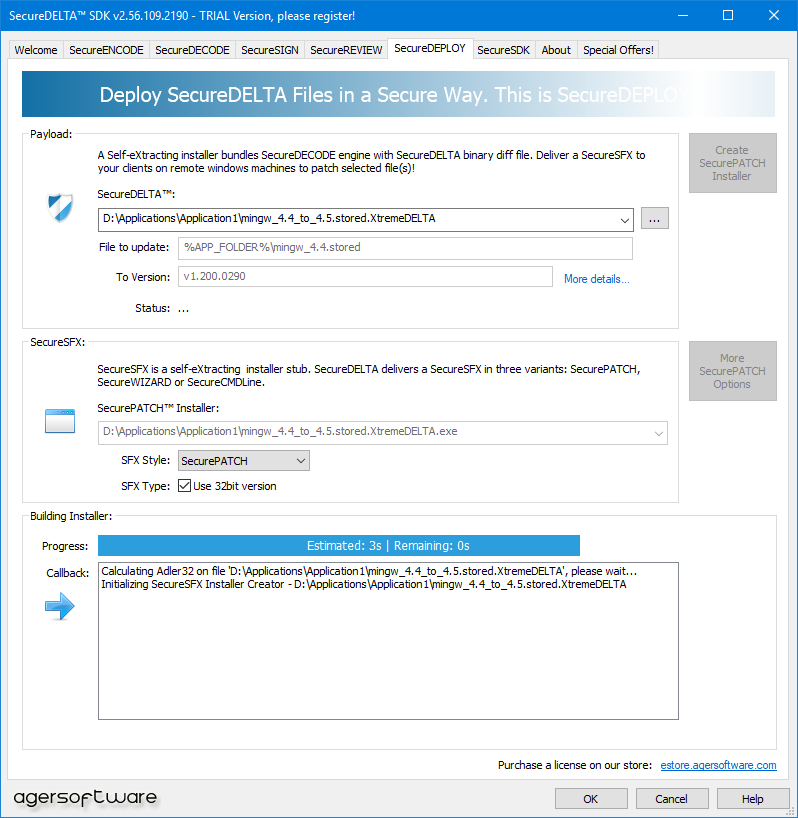The image size is (798, 818).
Task: Open the SecureDECODE tab
Action: coord(192,50)
